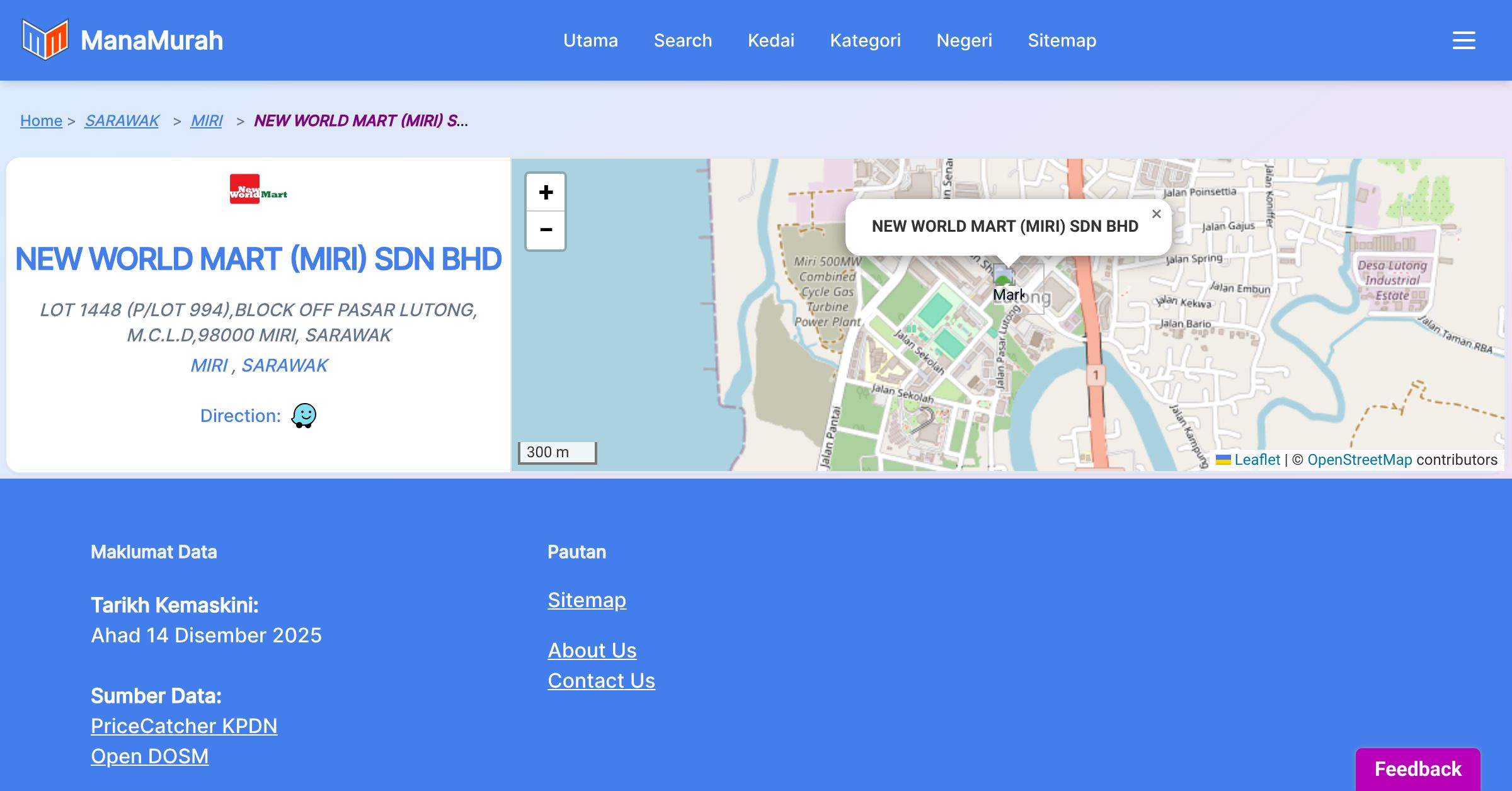Click the Home breadcrumb link

pyautogui.click(x=41, y=120)
